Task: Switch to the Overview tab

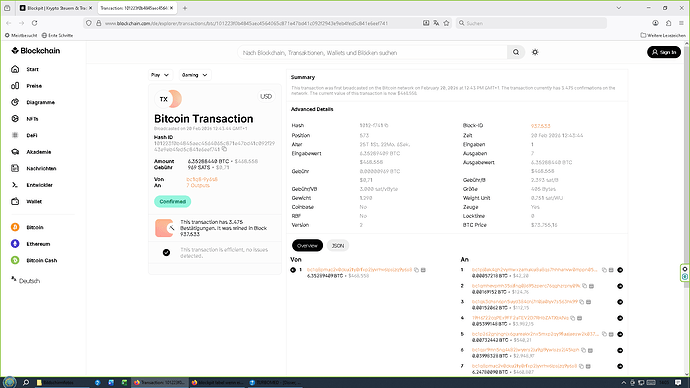Action: (x=307, y=245)
